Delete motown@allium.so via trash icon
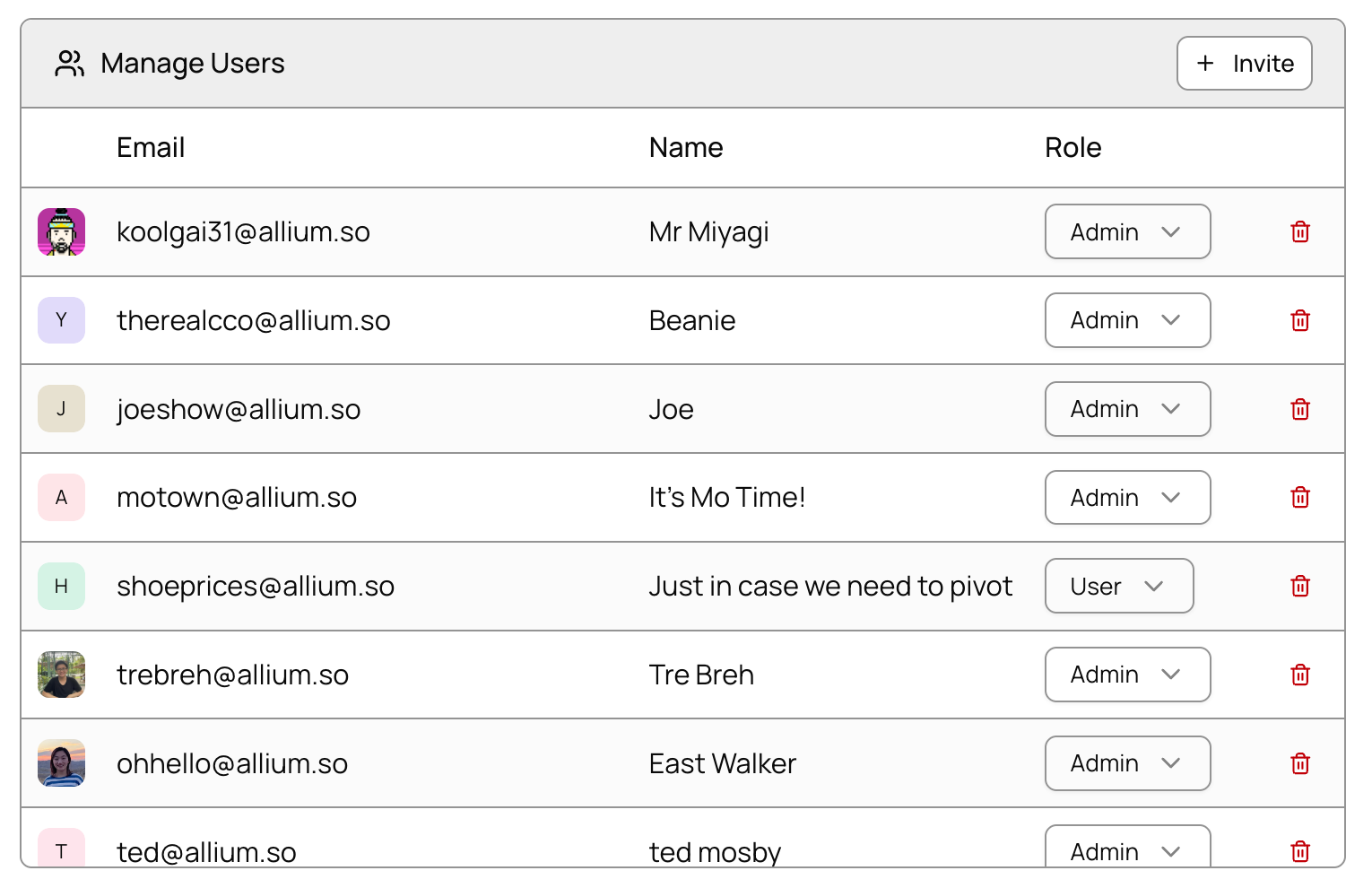This screenshot has height=888, width=1372. [1299, 497]
